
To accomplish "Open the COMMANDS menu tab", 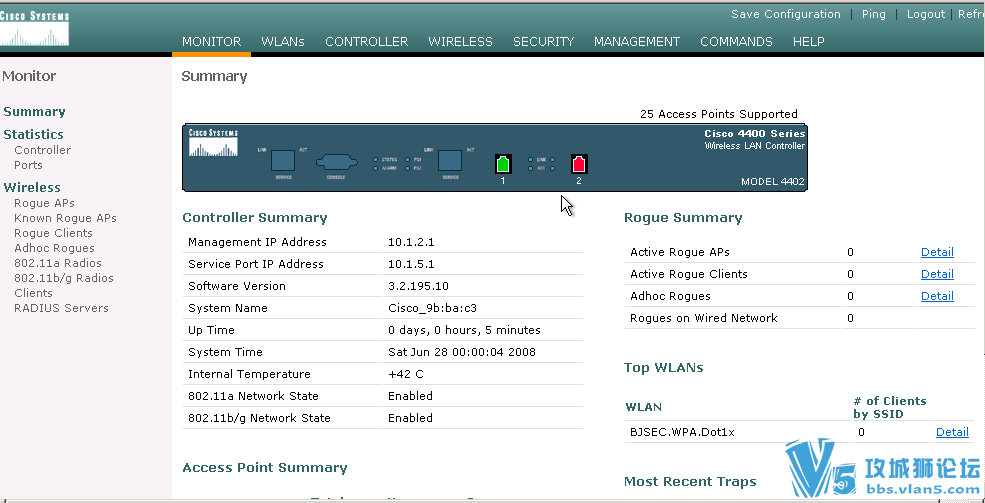I will (736, 41).
